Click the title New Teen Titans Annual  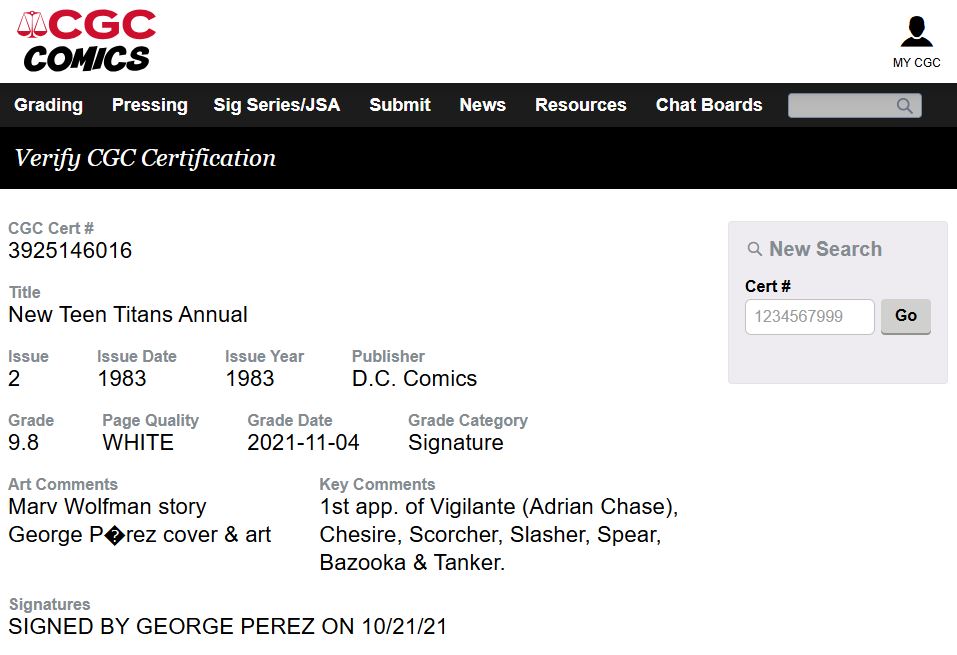[128, 314]
